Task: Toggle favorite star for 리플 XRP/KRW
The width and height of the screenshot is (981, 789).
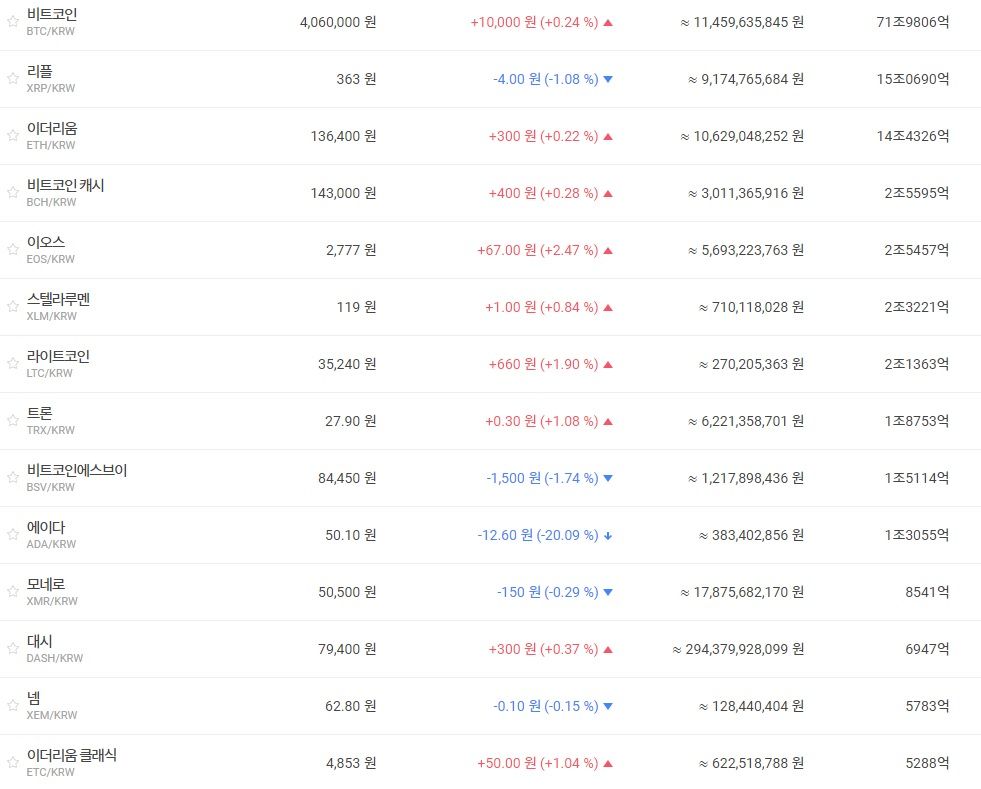Action: click(x=13, y=79)
